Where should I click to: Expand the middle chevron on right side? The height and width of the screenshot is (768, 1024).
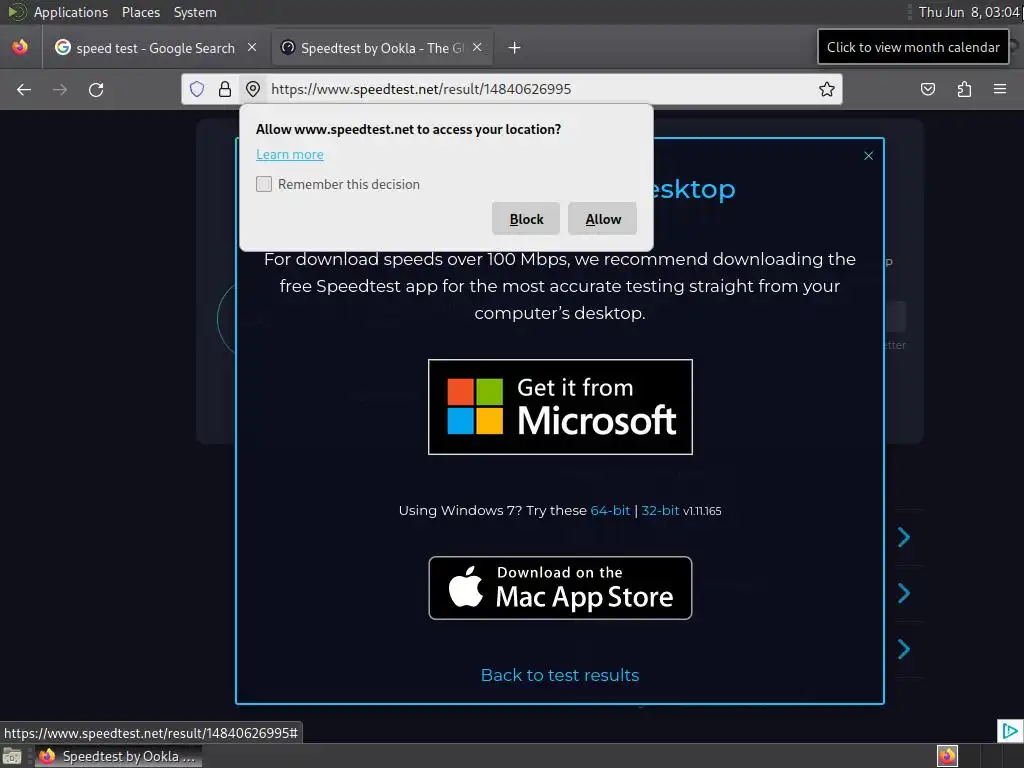click(x=904, y=593)
